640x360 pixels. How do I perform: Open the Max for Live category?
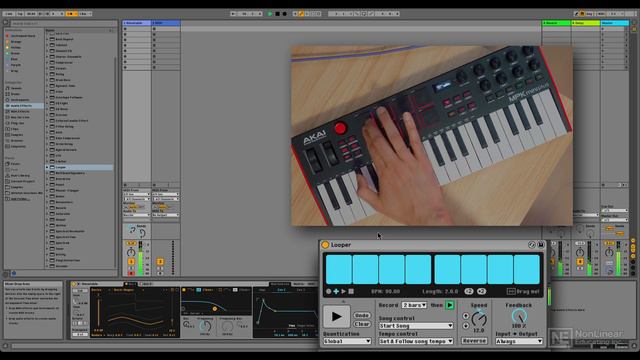19,117
